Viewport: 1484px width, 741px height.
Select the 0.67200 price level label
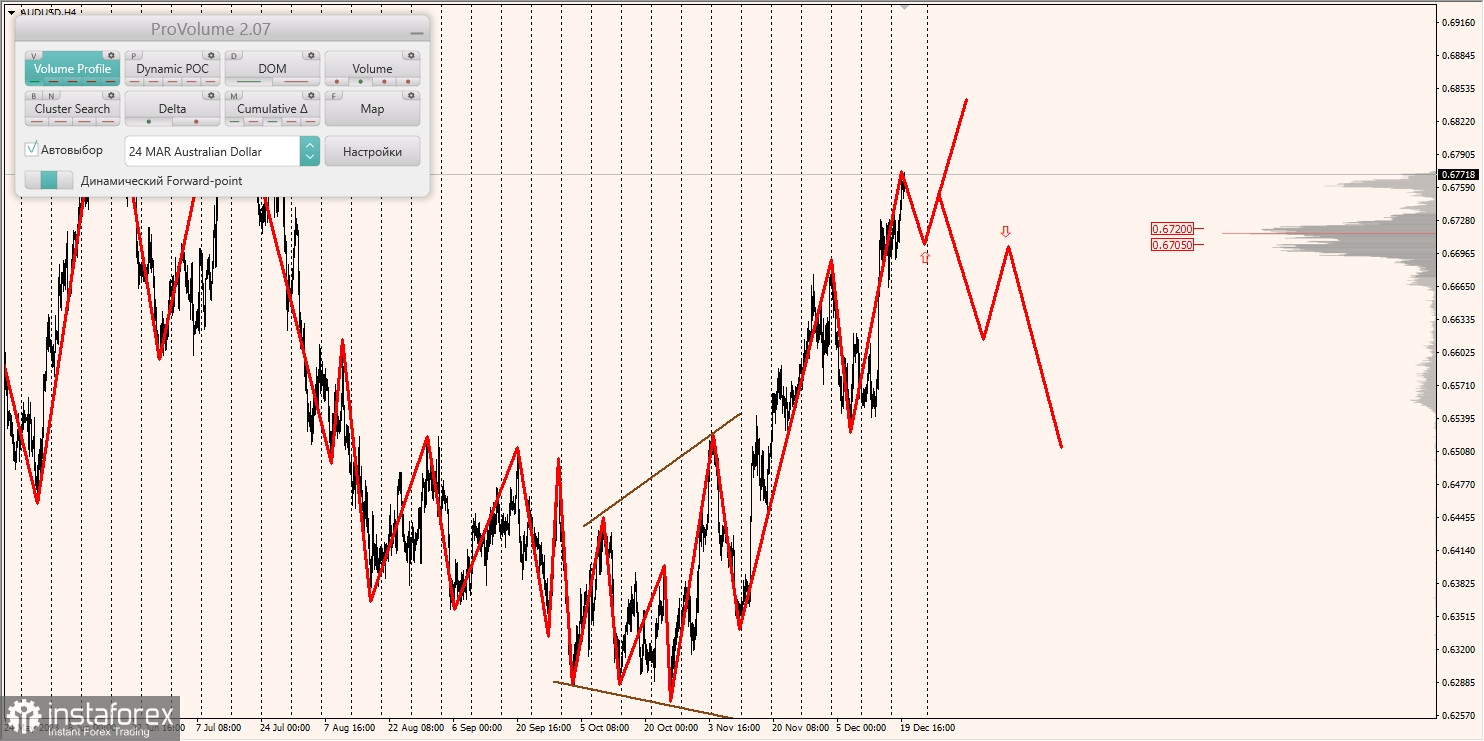[x=1172, y=229]
